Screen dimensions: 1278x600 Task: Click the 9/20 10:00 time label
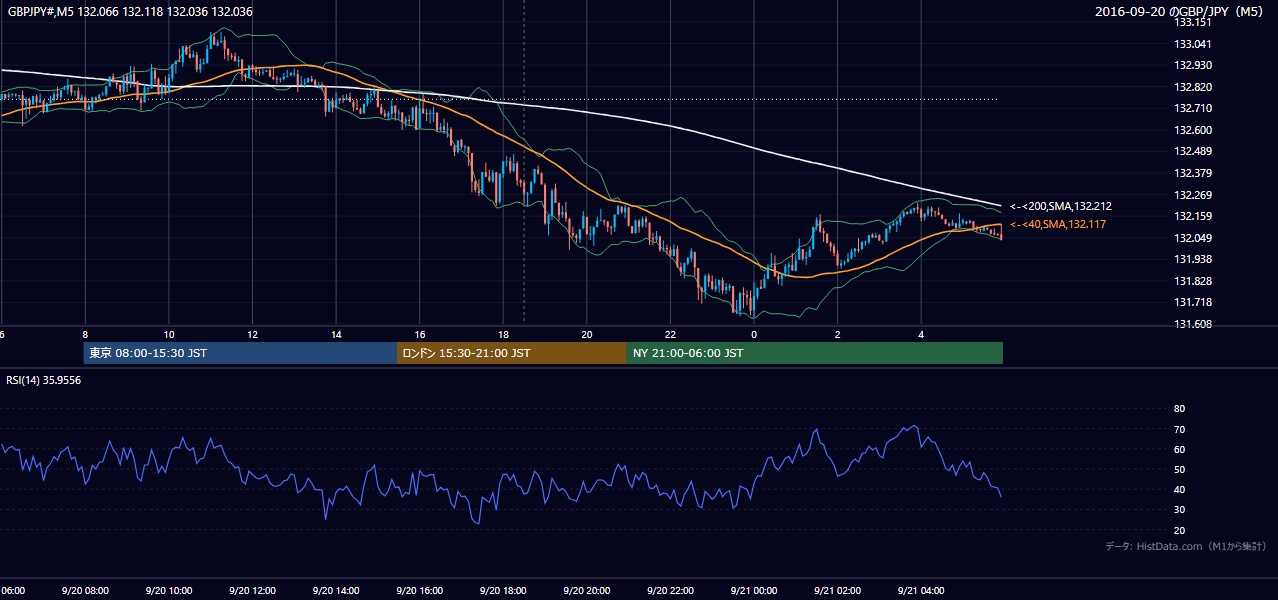point(169,591)
